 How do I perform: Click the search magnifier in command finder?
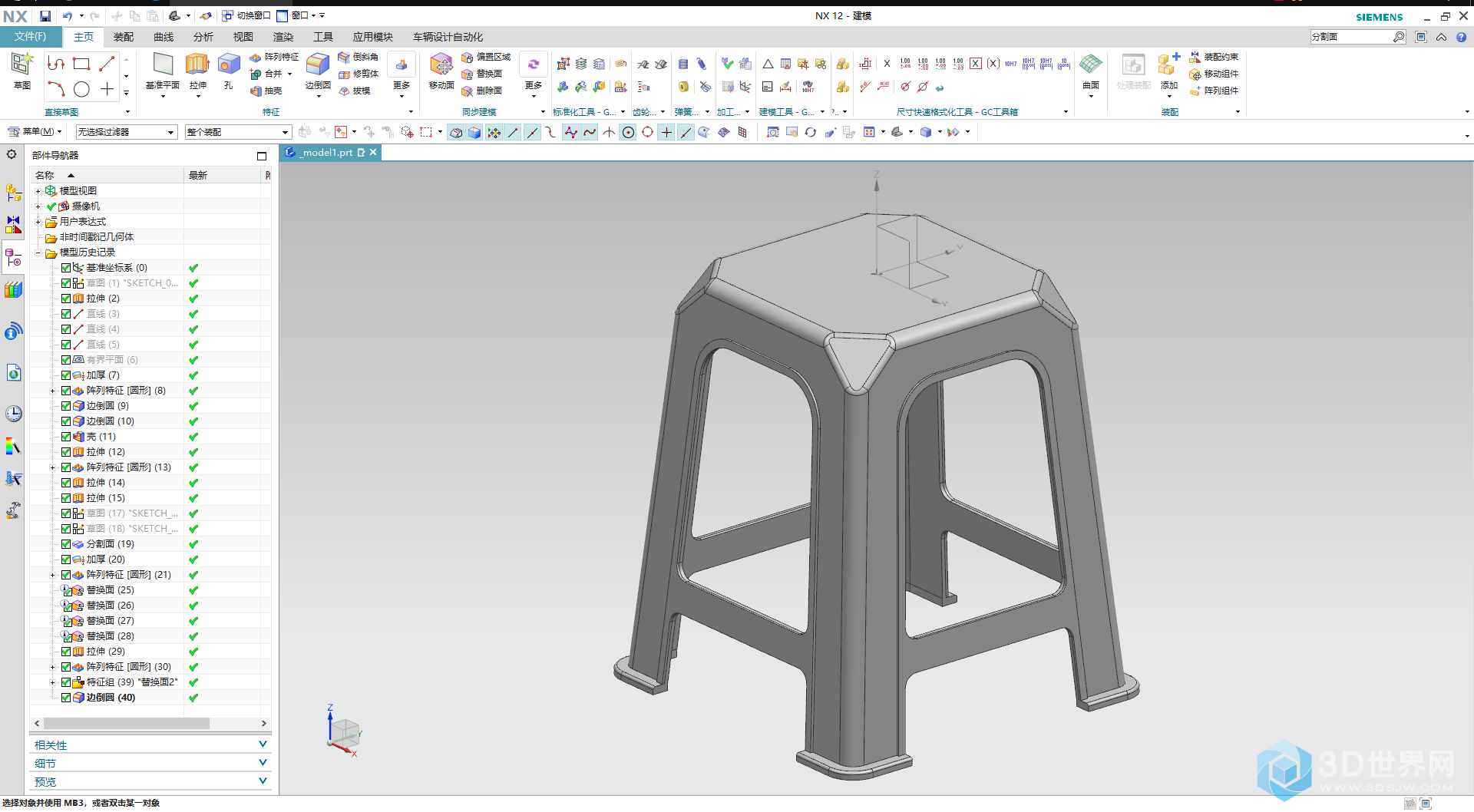point(1399,37)
